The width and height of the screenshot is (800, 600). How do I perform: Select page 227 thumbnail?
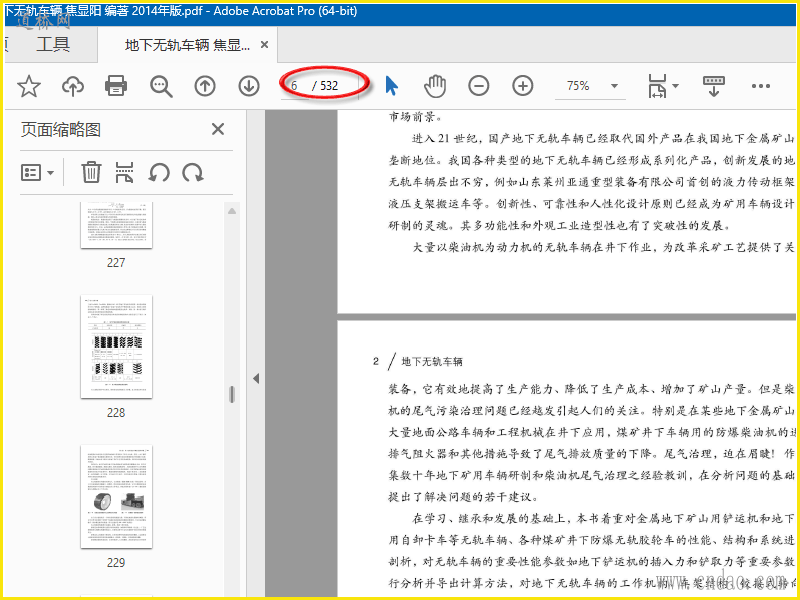116,225
